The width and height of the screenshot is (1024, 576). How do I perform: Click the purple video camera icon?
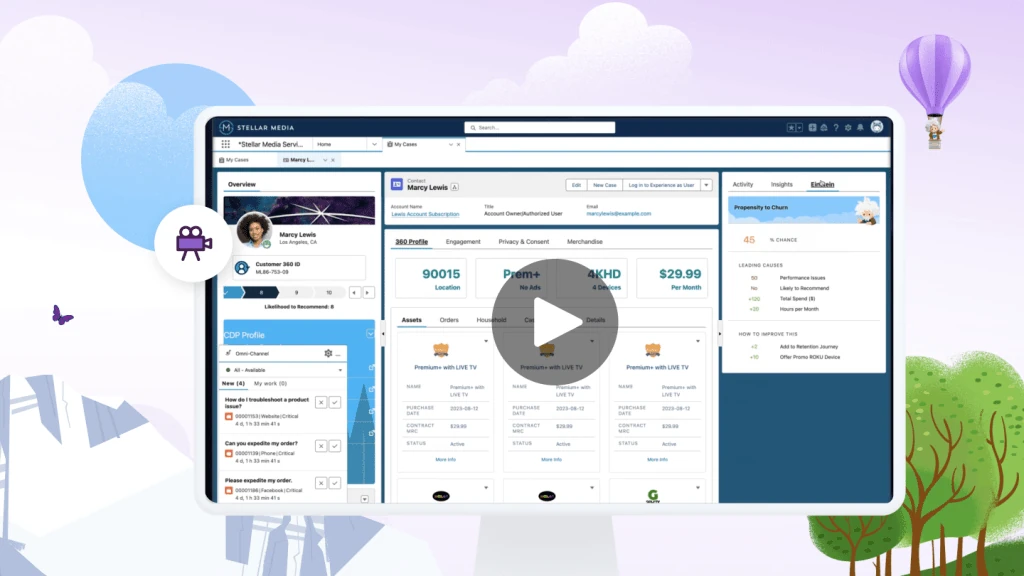(193, 243)
